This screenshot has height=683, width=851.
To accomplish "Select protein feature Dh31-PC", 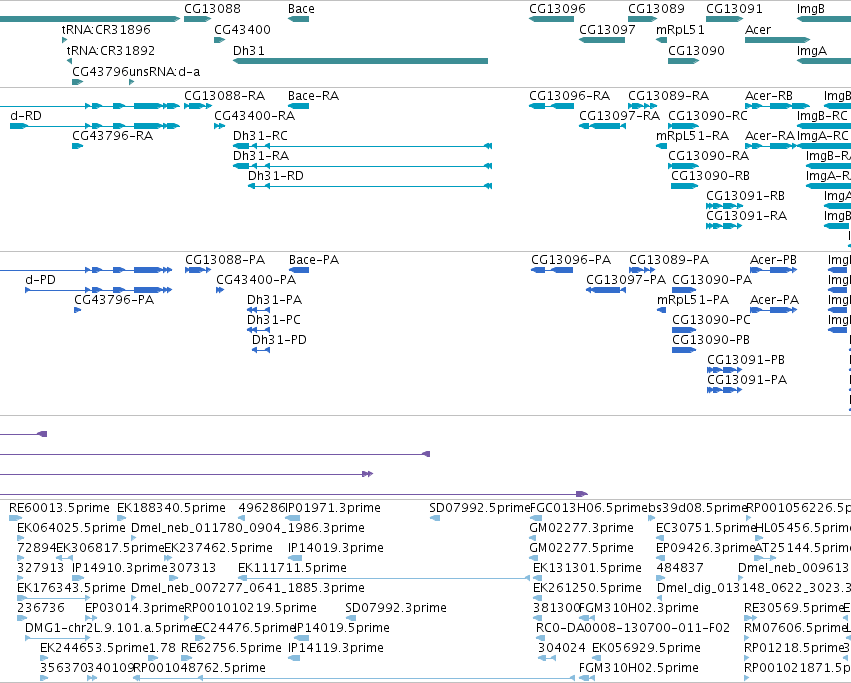I will (x=258, y=330).
